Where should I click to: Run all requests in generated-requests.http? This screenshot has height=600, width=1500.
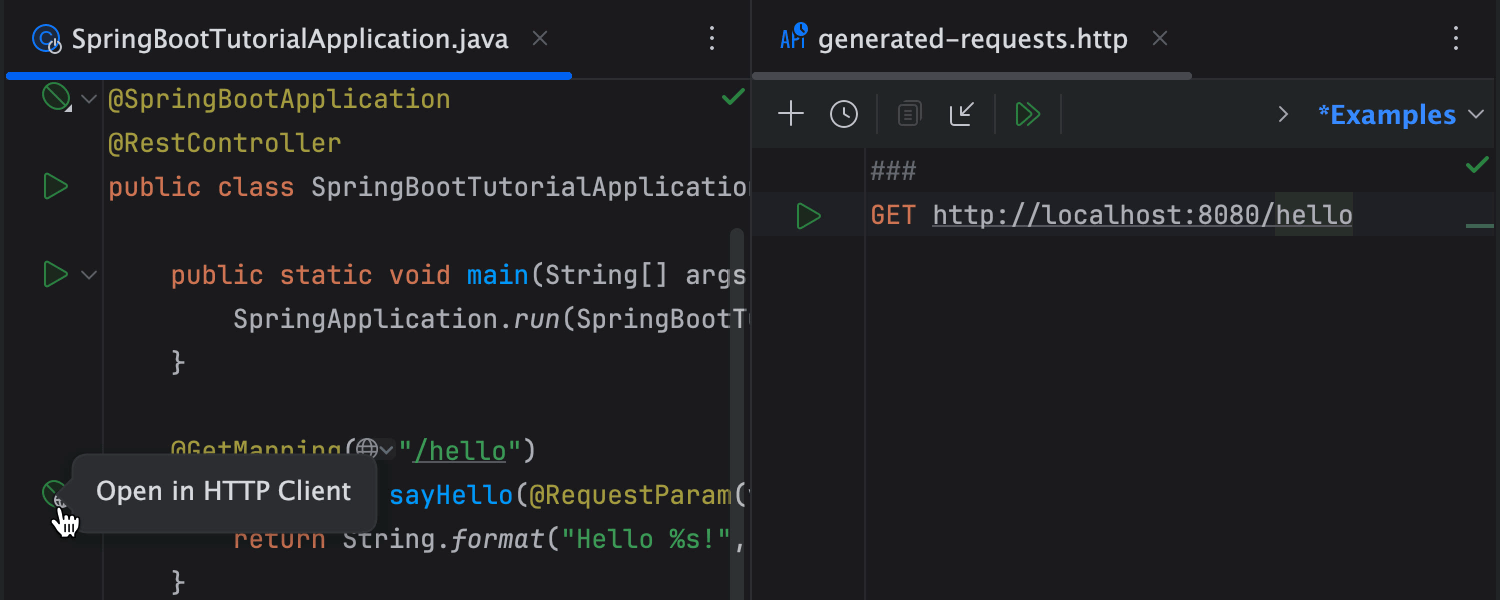point(1028,113)
